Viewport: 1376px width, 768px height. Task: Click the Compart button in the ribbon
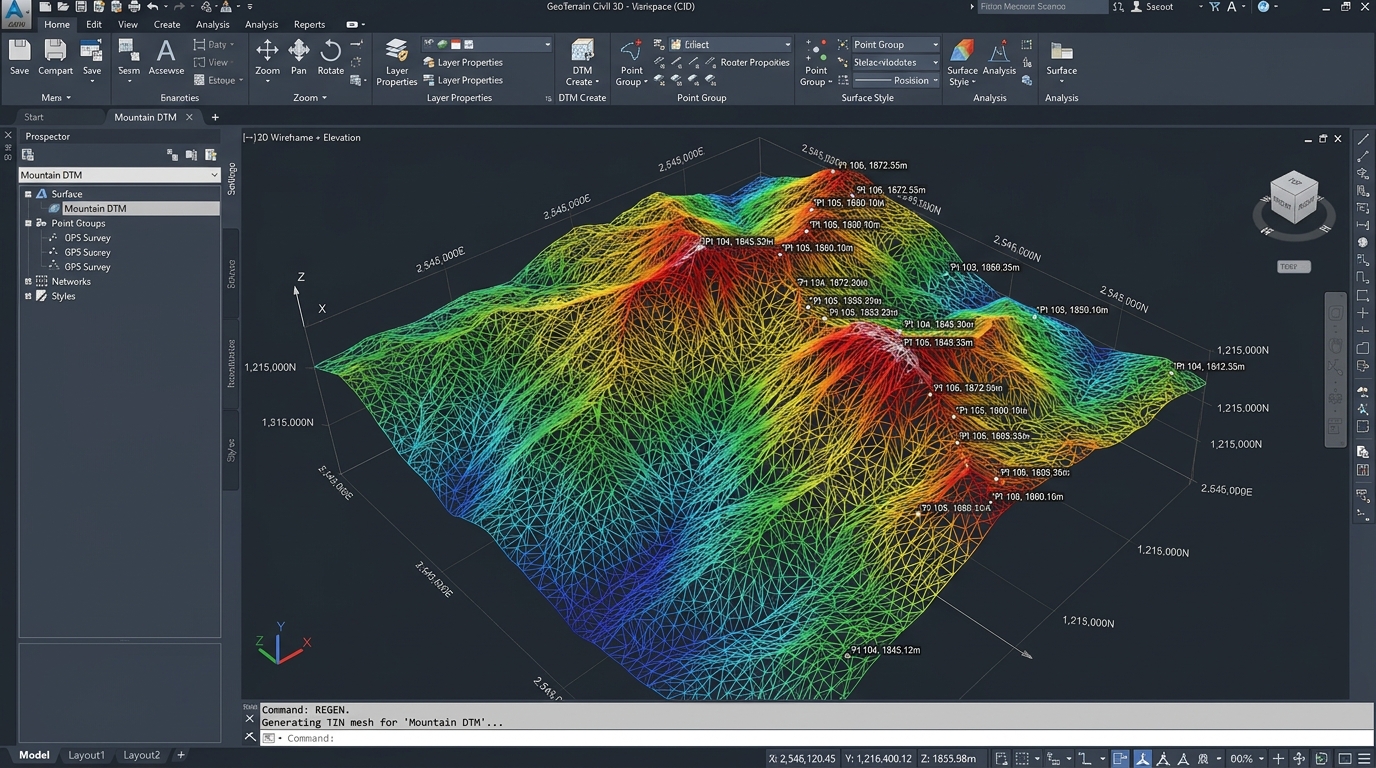pyautogui.click(x=55, y=57)
